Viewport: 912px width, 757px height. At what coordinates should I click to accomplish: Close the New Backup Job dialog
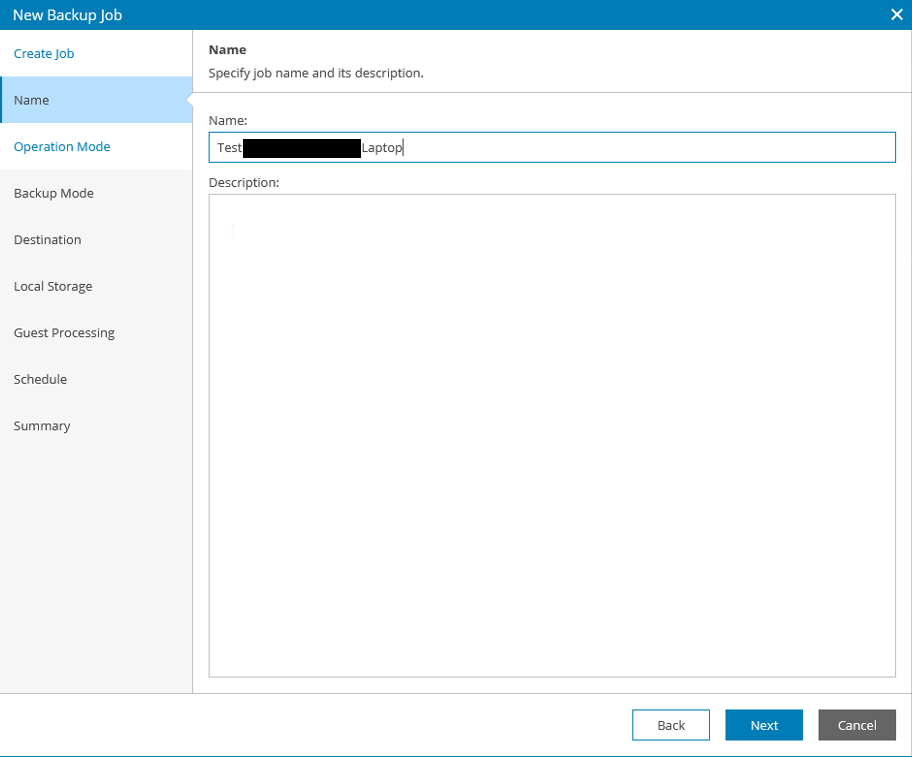[x=897, y=14]
